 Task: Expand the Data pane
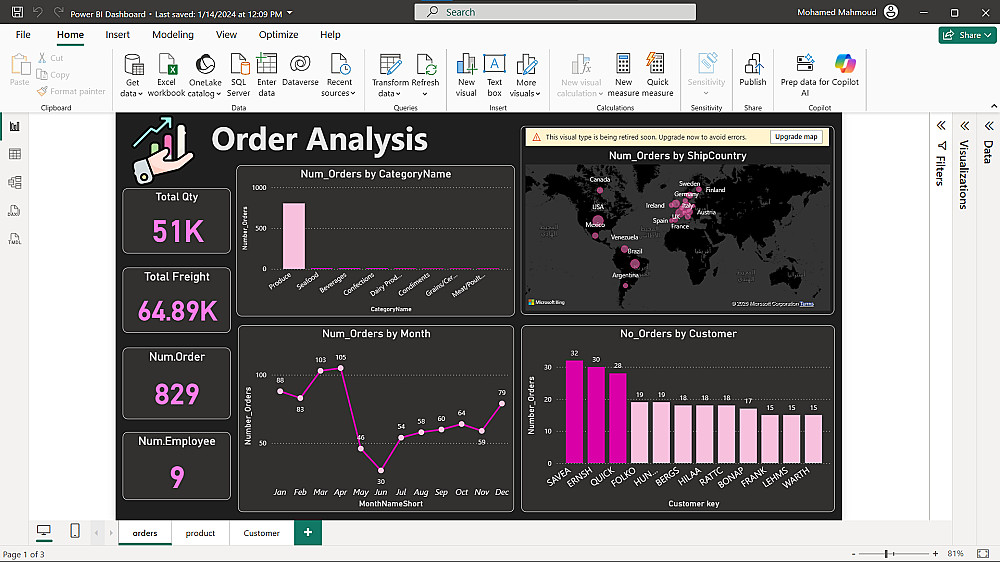click(989, 126)
